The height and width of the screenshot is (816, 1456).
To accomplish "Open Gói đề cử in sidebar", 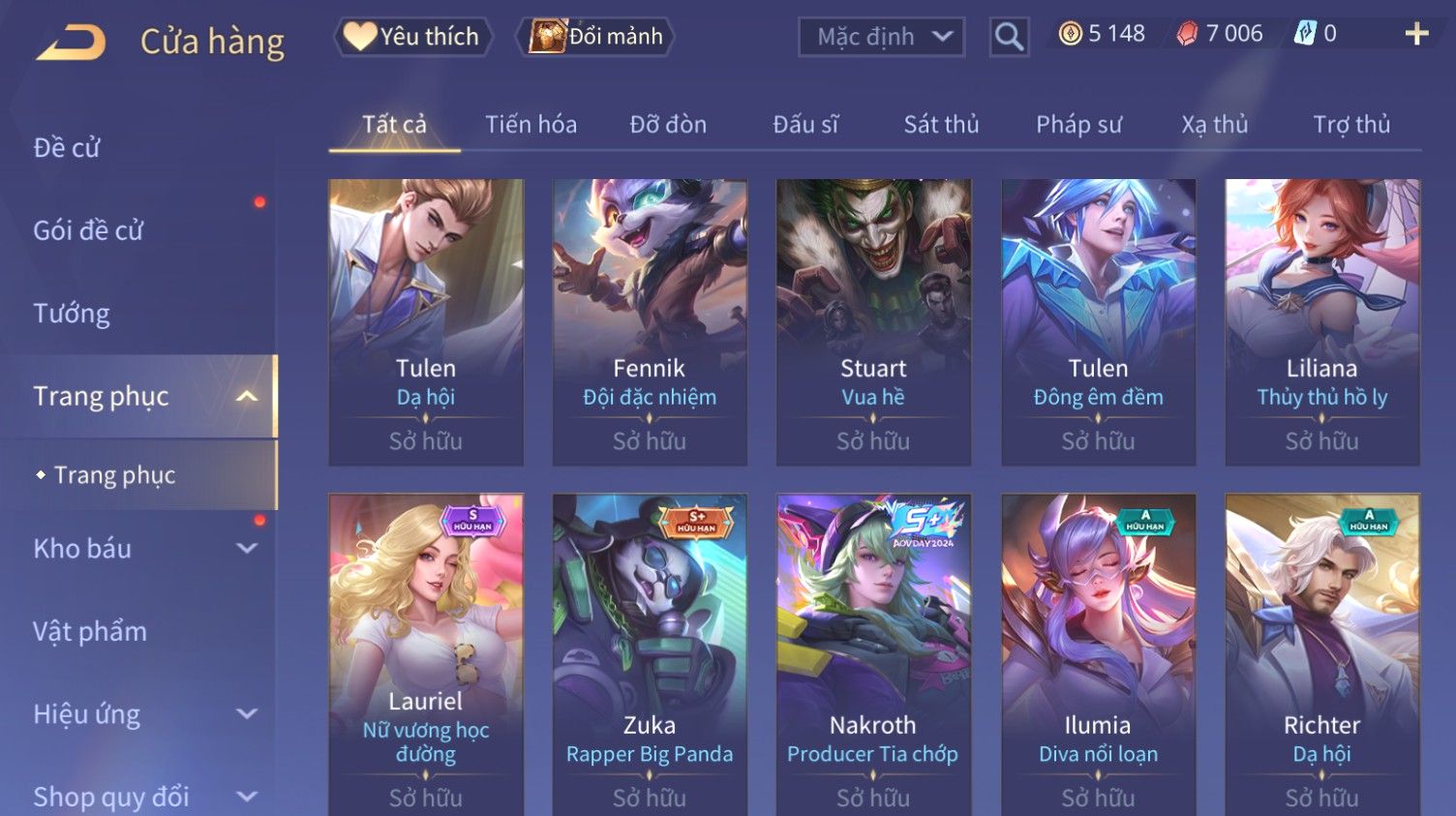I will 88,230.
